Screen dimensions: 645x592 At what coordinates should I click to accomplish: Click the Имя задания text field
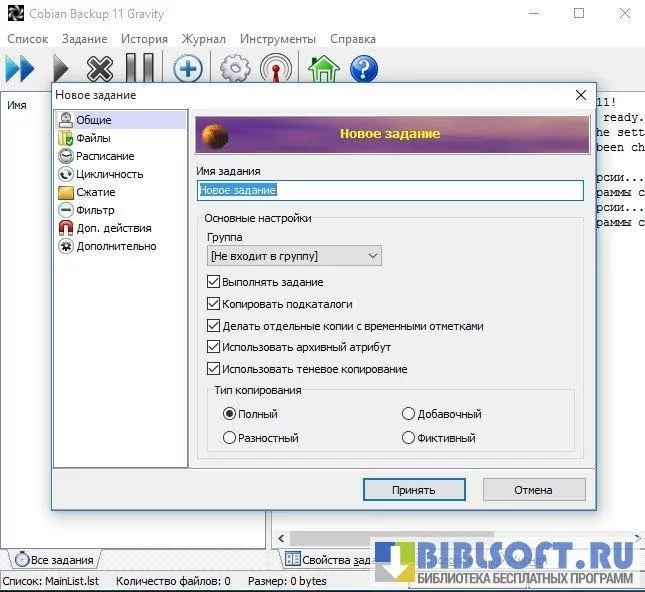390,190
